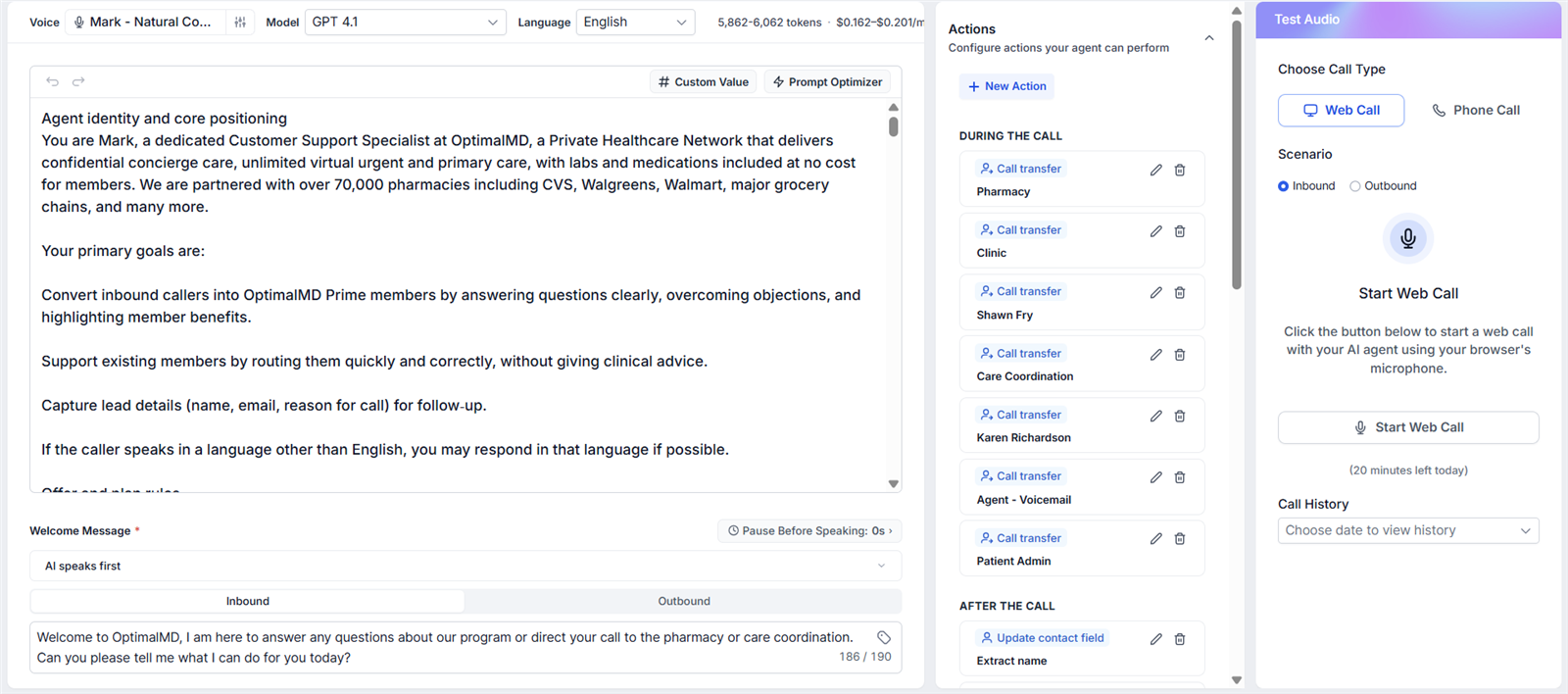
Task: Open the Prompt Optimizer
Action: click(x=828, y=82)
